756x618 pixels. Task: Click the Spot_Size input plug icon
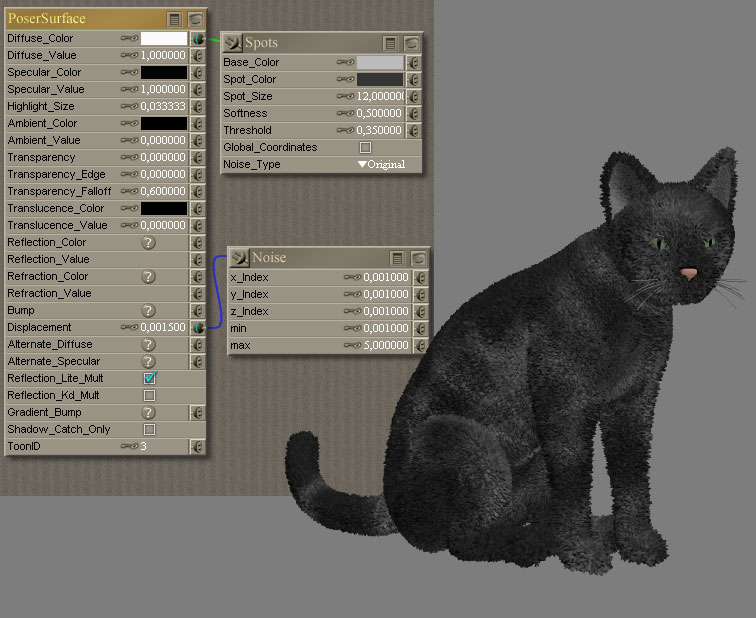pos(414,96)
